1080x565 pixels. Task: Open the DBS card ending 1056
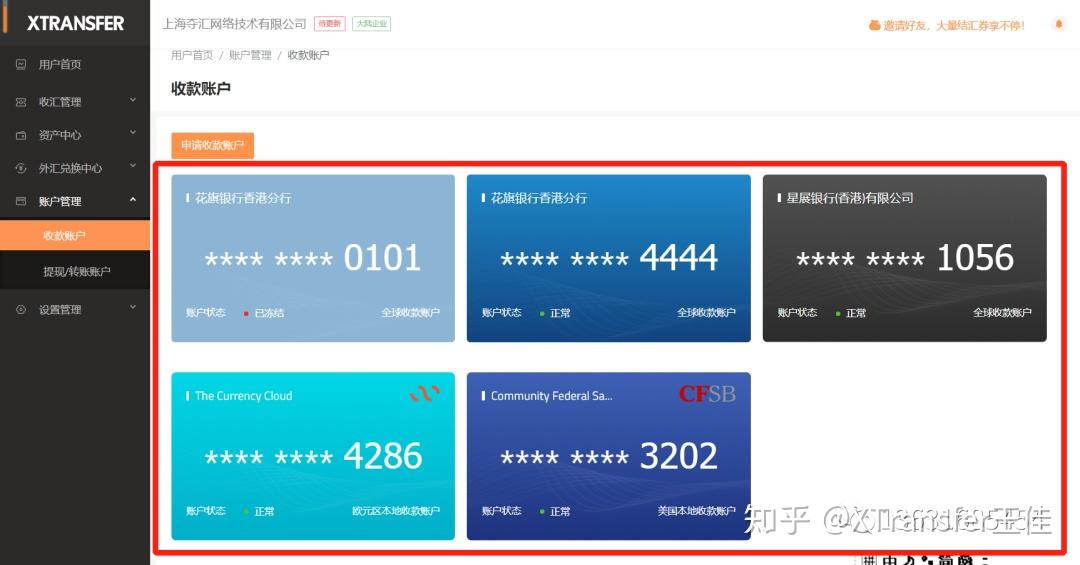click(904, 258)
